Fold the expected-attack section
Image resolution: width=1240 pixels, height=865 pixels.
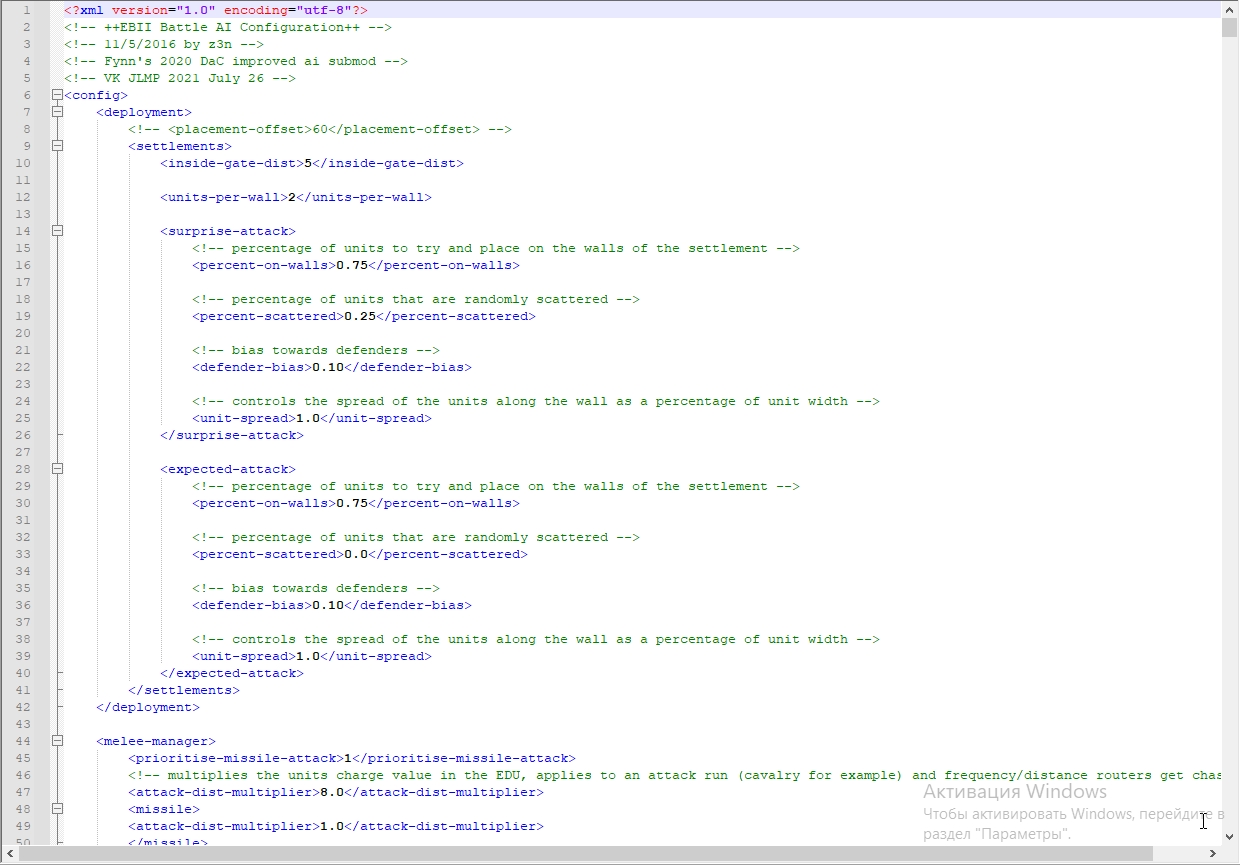pyautogui.click(x=57, y=469)
